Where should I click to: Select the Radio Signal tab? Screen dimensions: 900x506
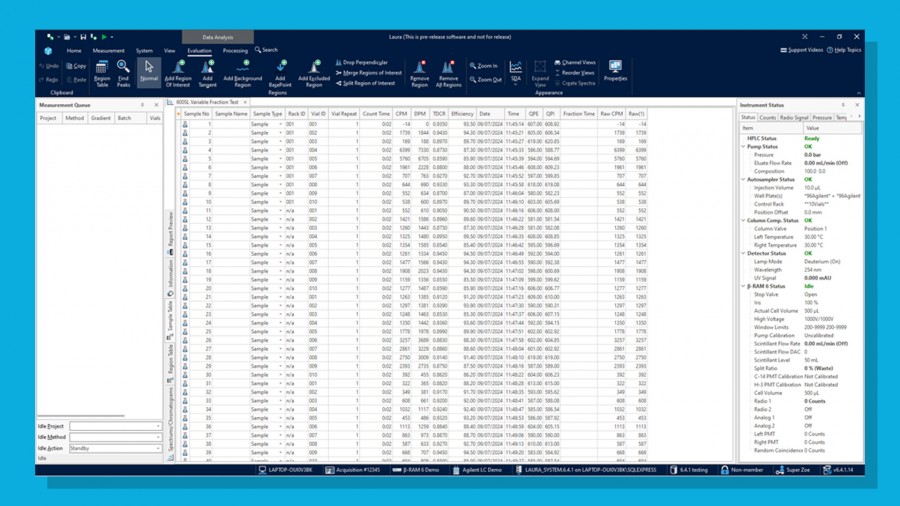794,118
